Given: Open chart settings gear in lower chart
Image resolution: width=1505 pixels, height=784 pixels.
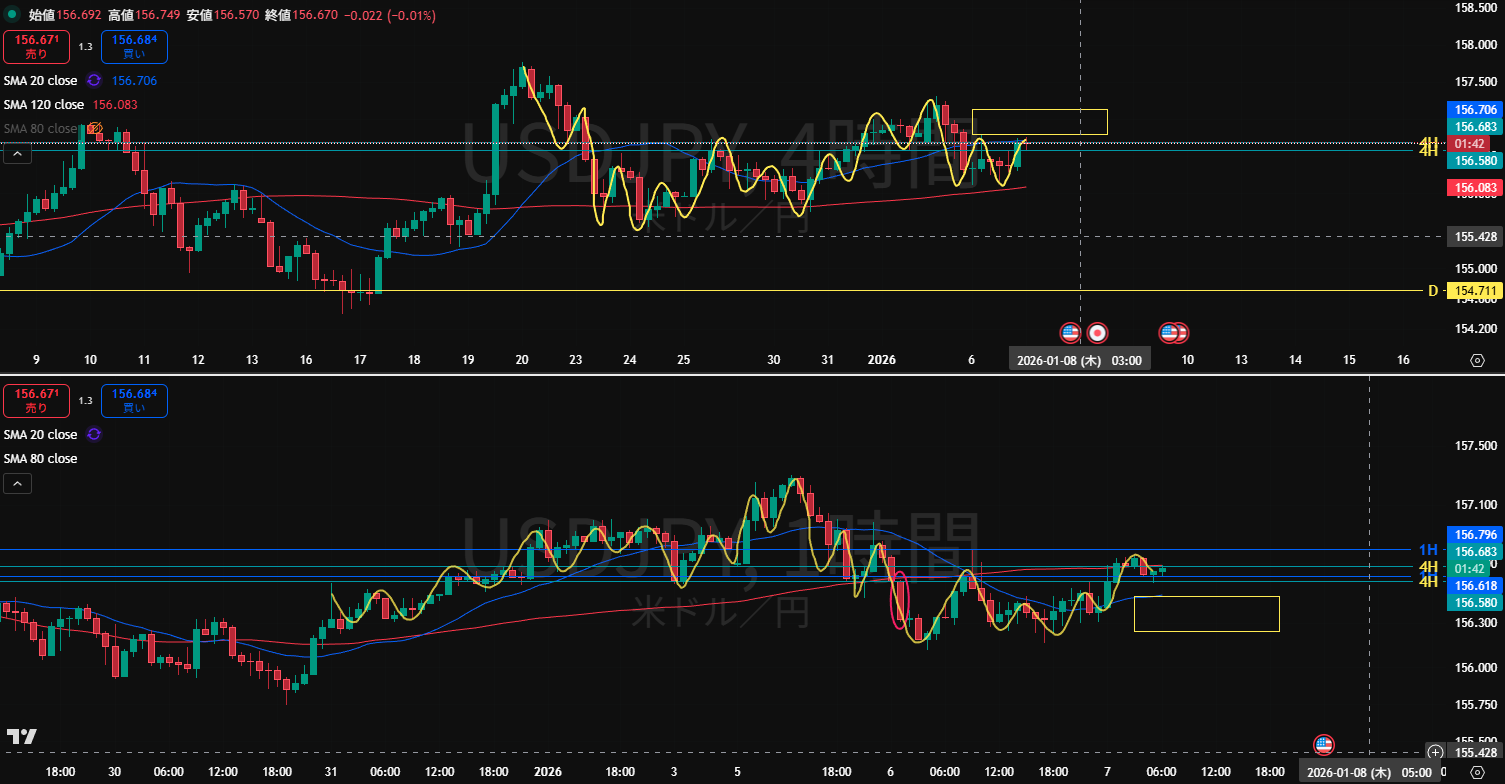Looking at the screenshot, I should click(1477, 772).
